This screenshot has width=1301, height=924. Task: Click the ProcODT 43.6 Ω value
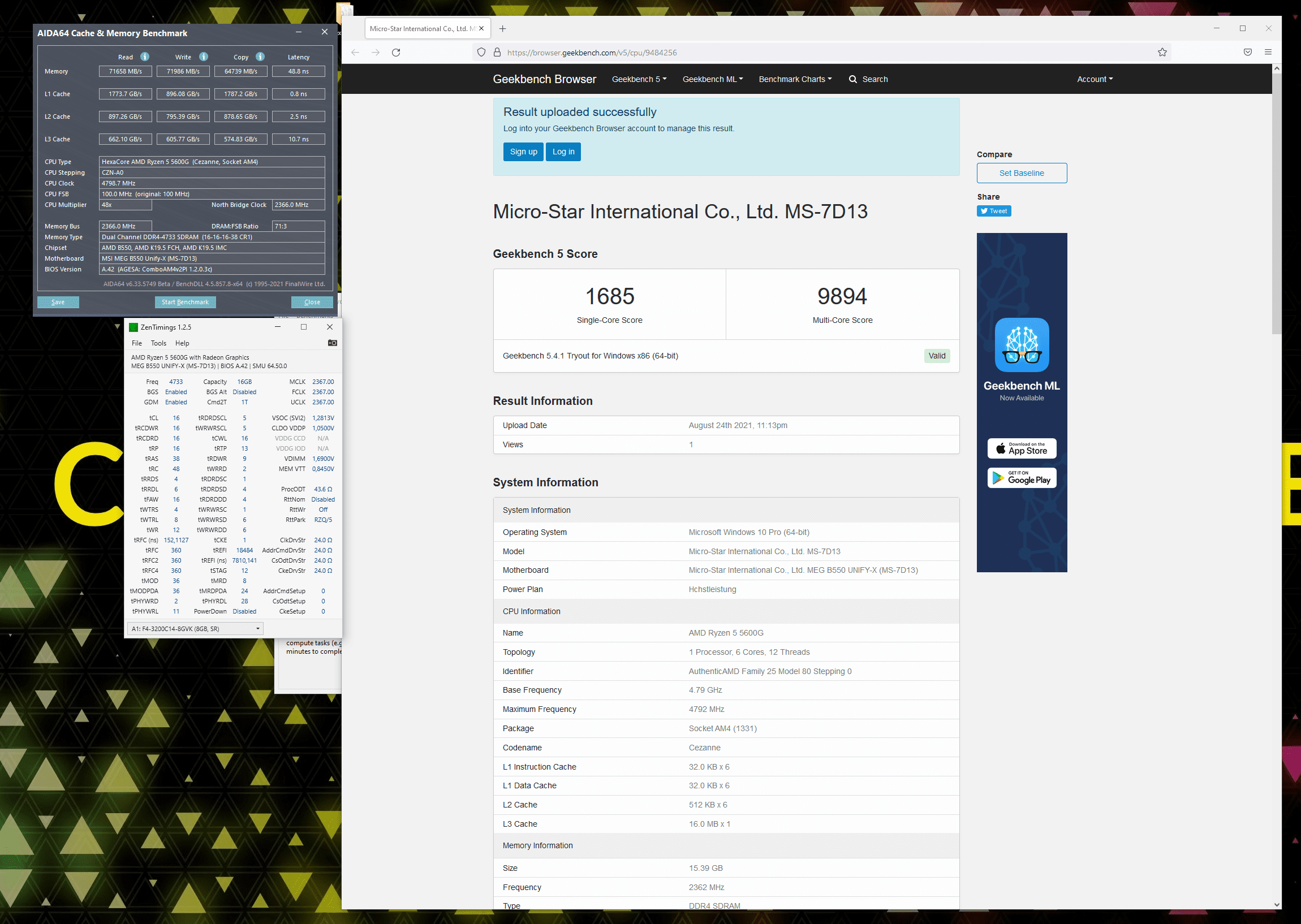coord(322,489)
